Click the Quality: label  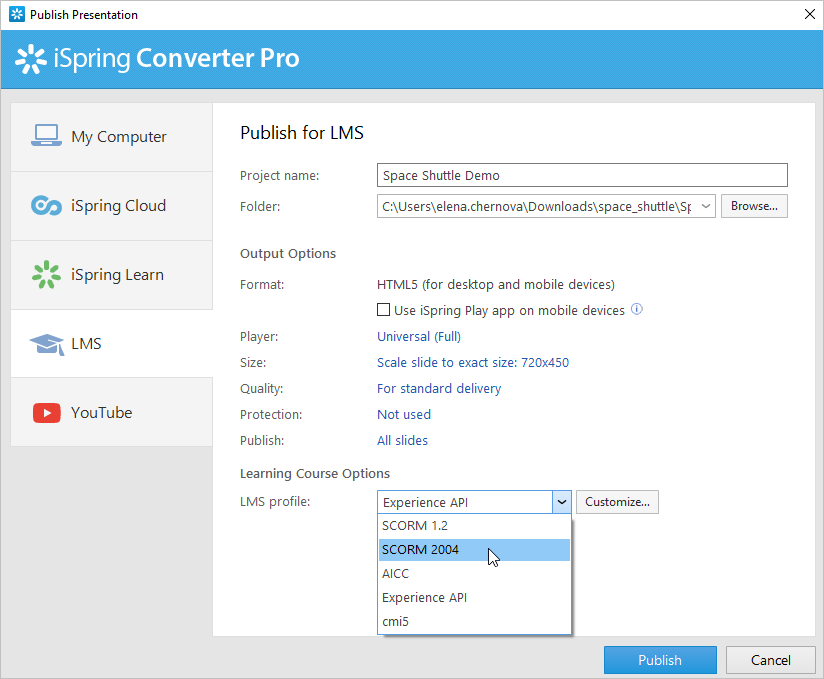coord(262,388)
